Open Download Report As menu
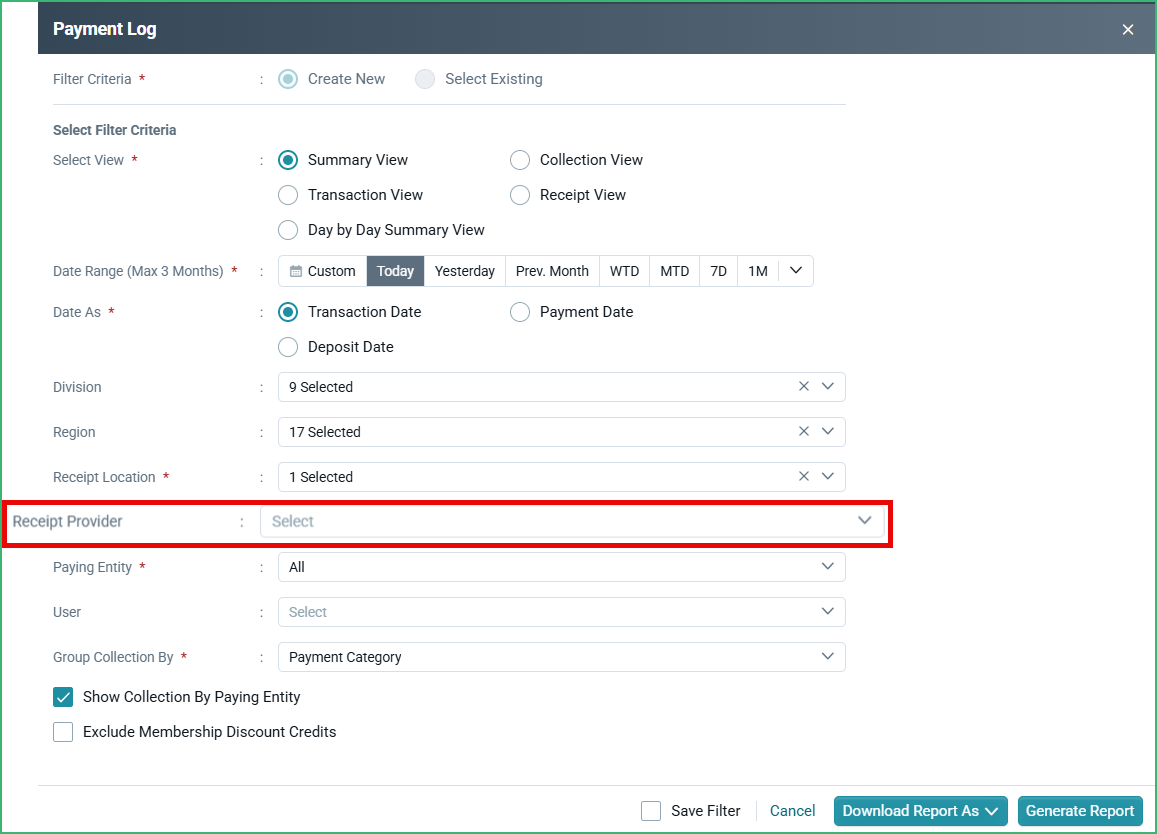1157x834 pixels. tap(920, 811)
